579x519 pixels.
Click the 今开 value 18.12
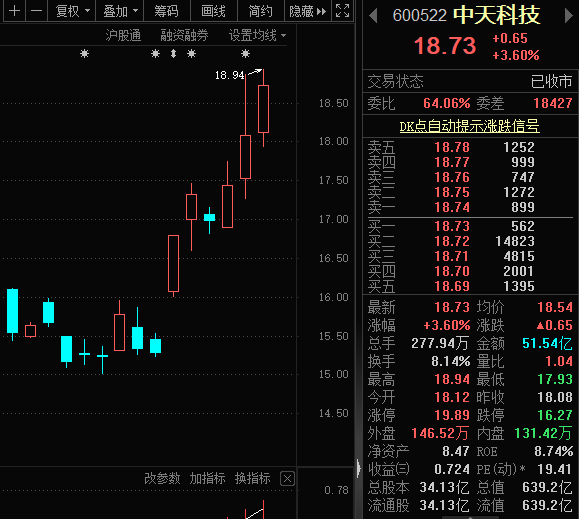click(x=452, y=397)
